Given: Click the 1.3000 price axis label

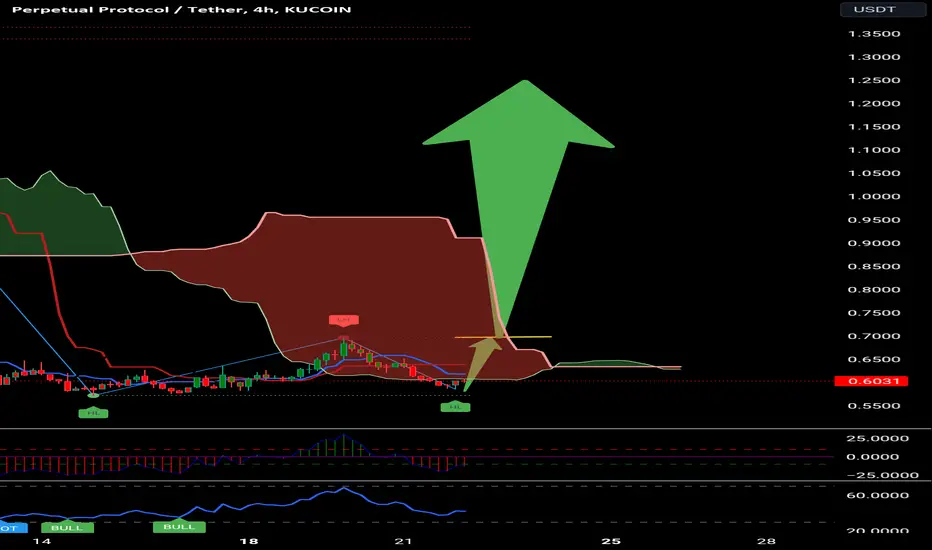Looking at the screenshot, I should coord(874,57).
